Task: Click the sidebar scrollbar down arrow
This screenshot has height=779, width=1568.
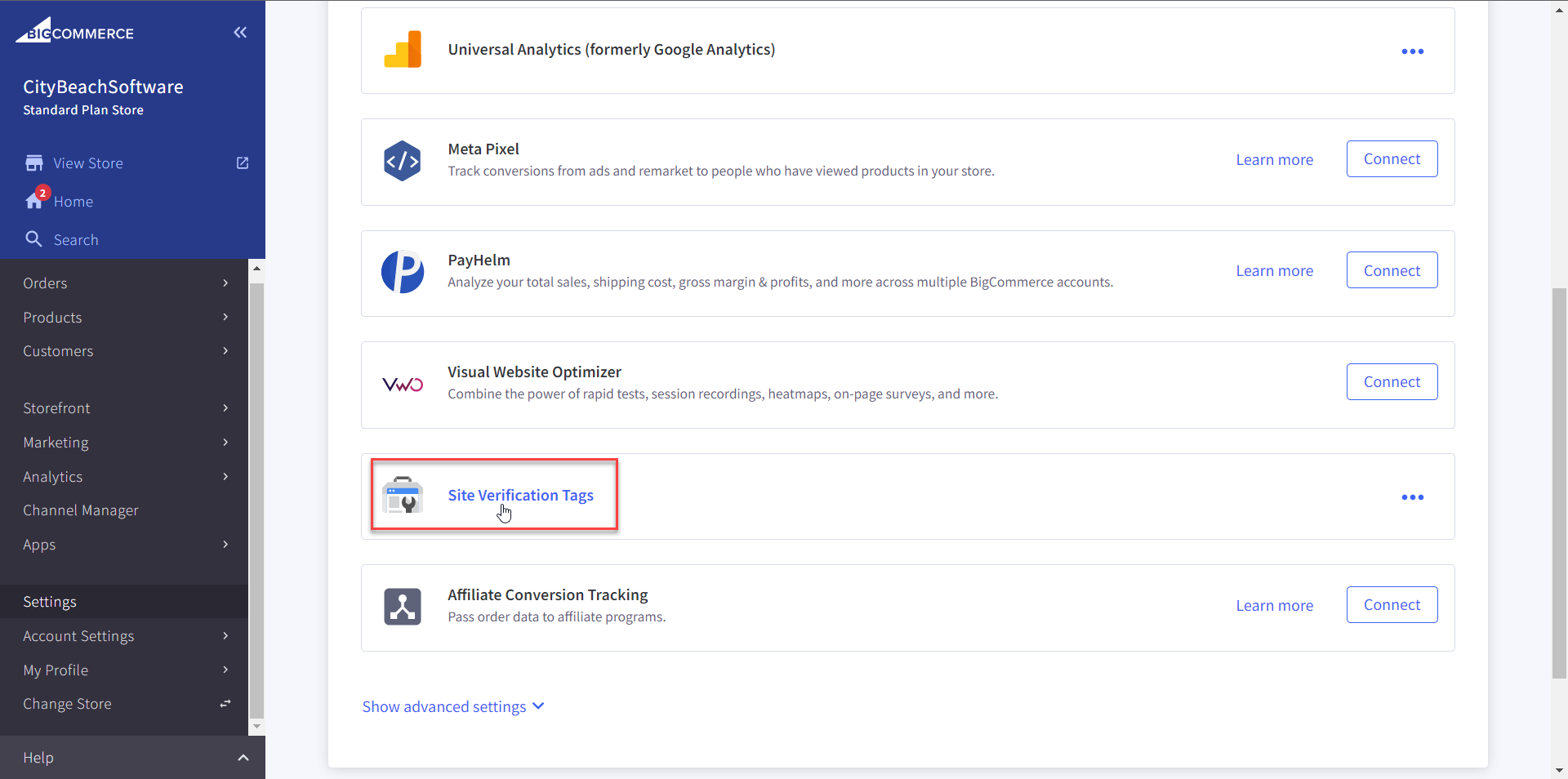Action: (x=256, y=726)
